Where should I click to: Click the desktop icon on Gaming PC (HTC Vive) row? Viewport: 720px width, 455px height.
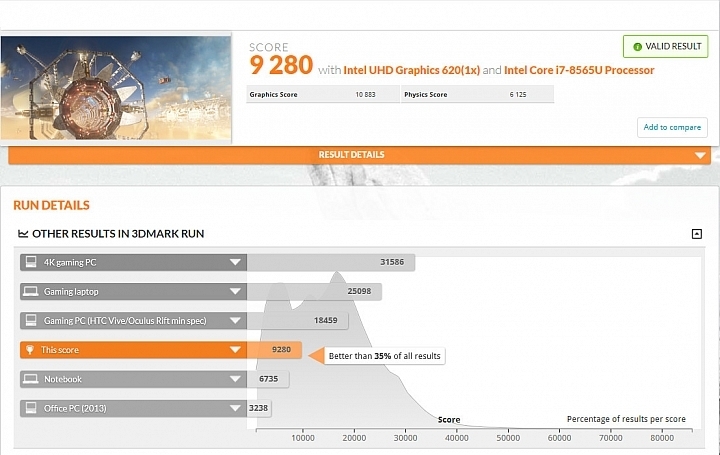coord(31,320)
